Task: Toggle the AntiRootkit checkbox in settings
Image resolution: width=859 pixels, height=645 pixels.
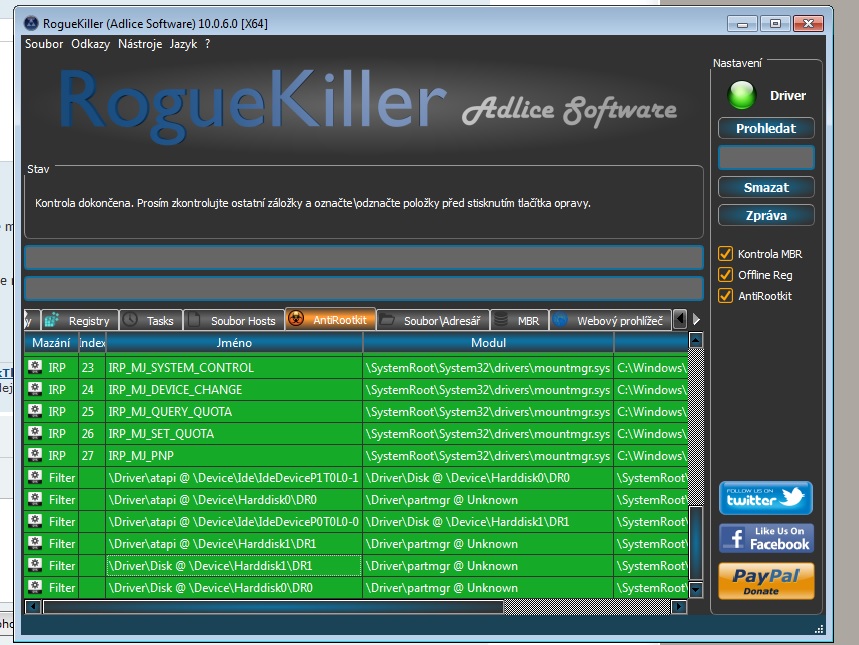Action: coord(725,296)
